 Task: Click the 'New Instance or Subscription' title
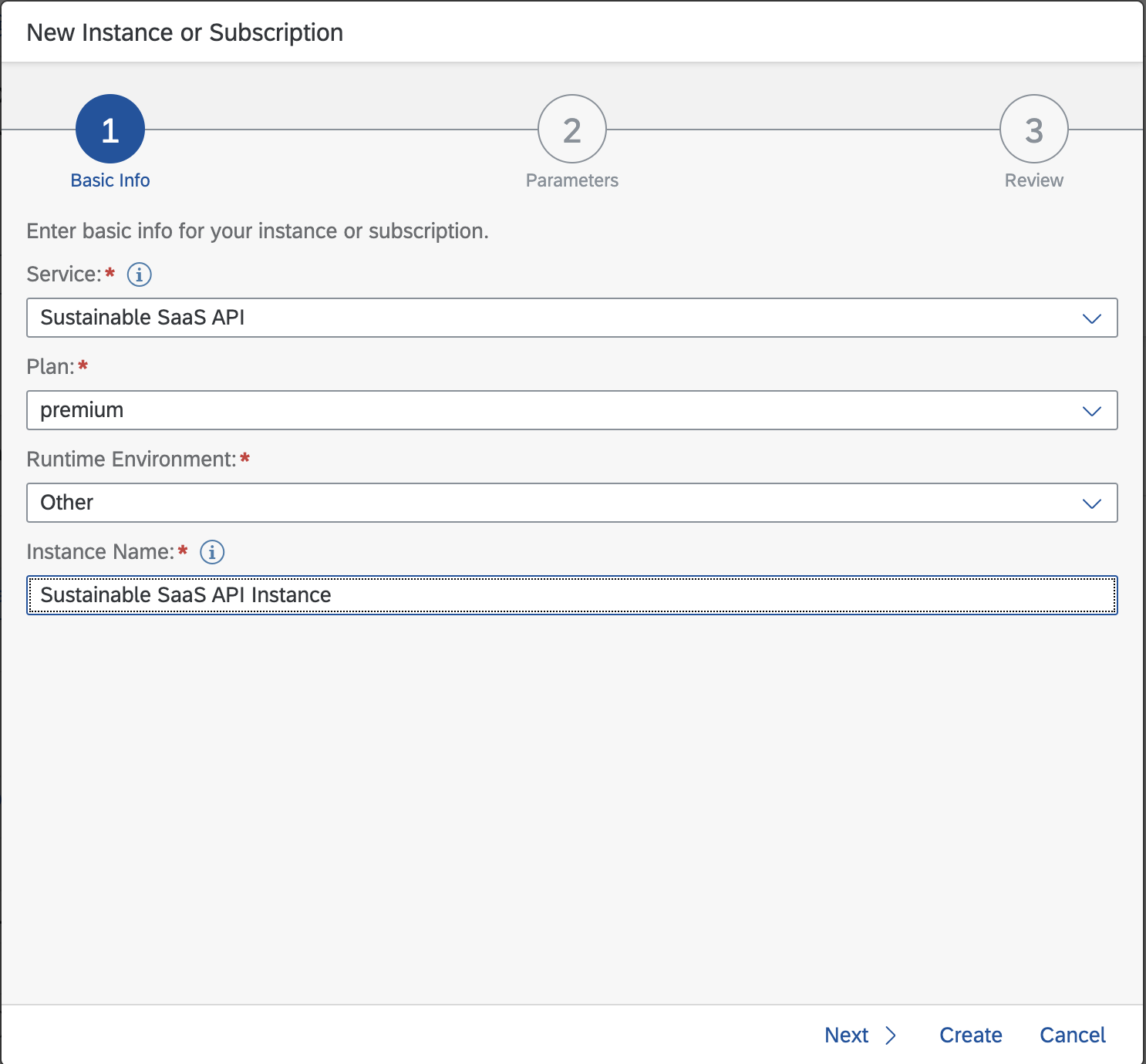[185, 32]
